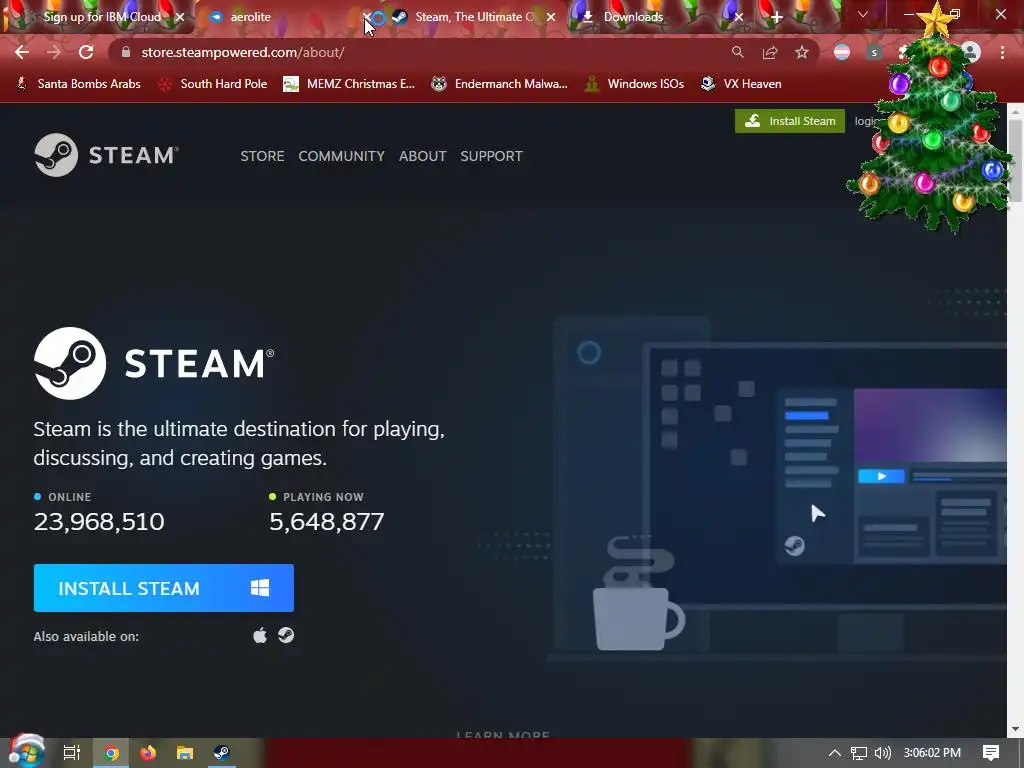Screen dimensions: 1024x768
Task: Click the Steam logo in page header
Action: tap(106, 155)
